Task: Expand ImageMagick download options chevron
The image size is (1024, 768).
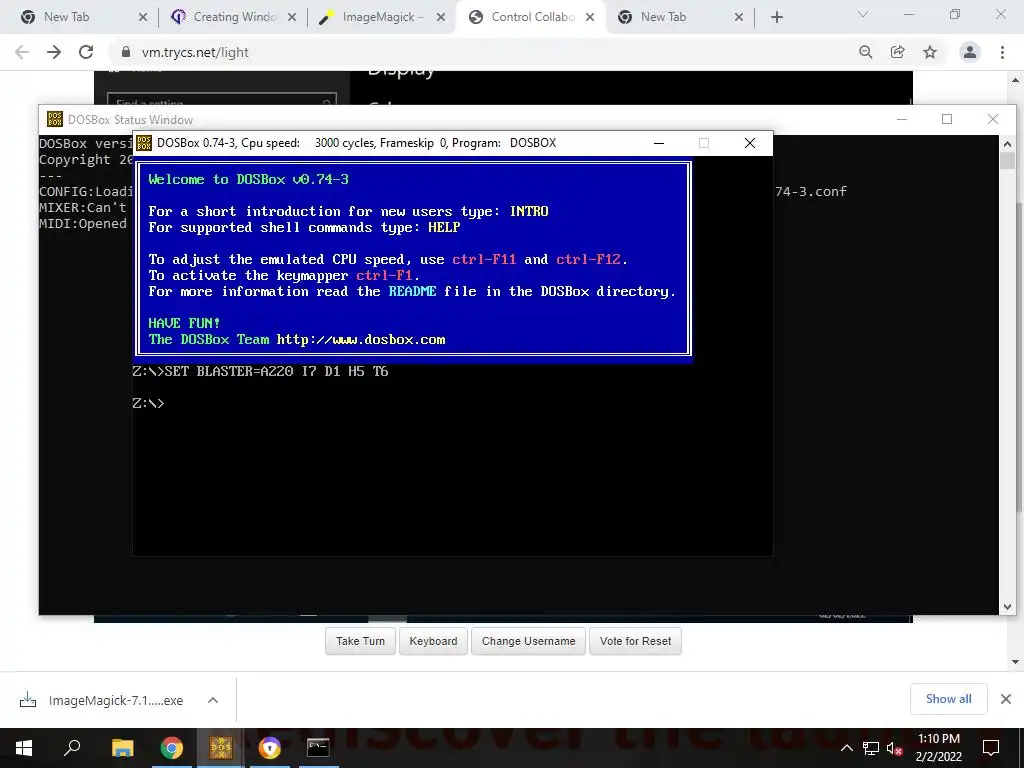Action: point(213,700)
